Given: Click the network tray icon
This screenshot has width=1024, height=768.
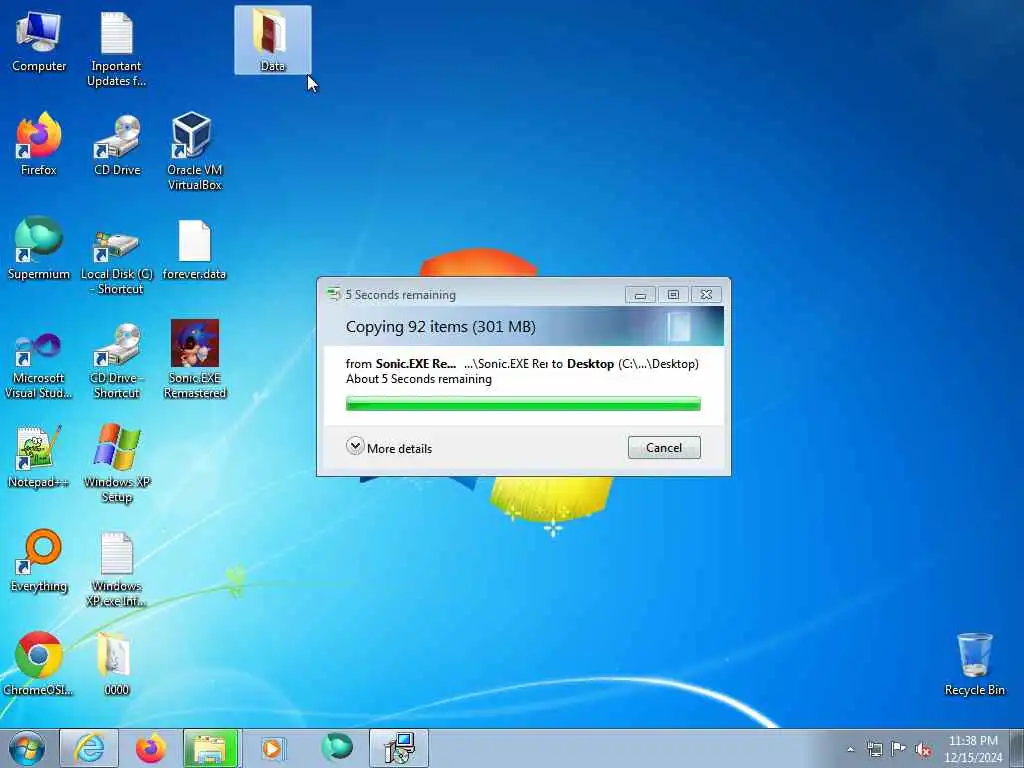Looking at the screenshot, I should point(874,749).
